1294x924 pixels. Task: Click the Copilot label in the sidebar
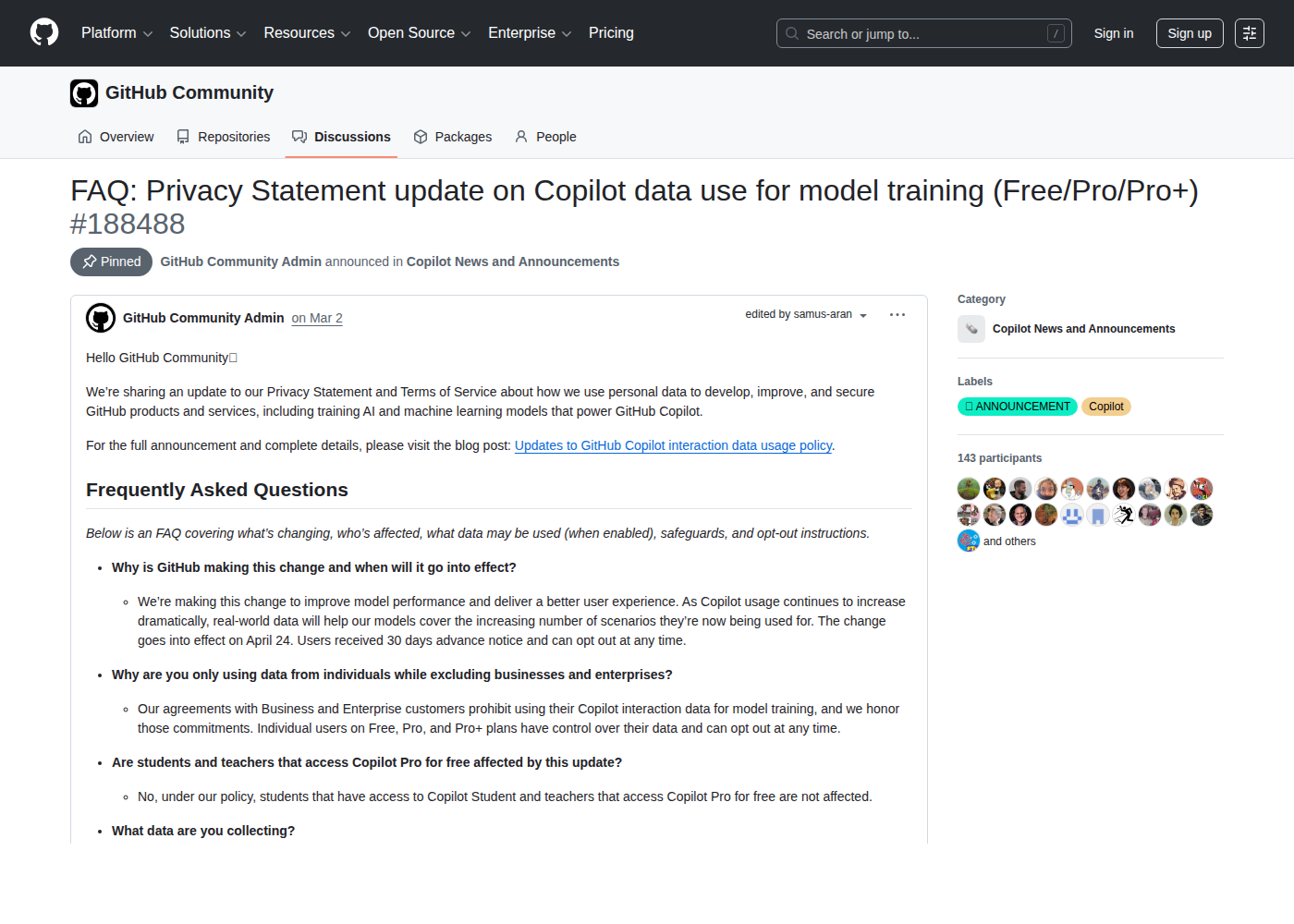[1105, 406]
